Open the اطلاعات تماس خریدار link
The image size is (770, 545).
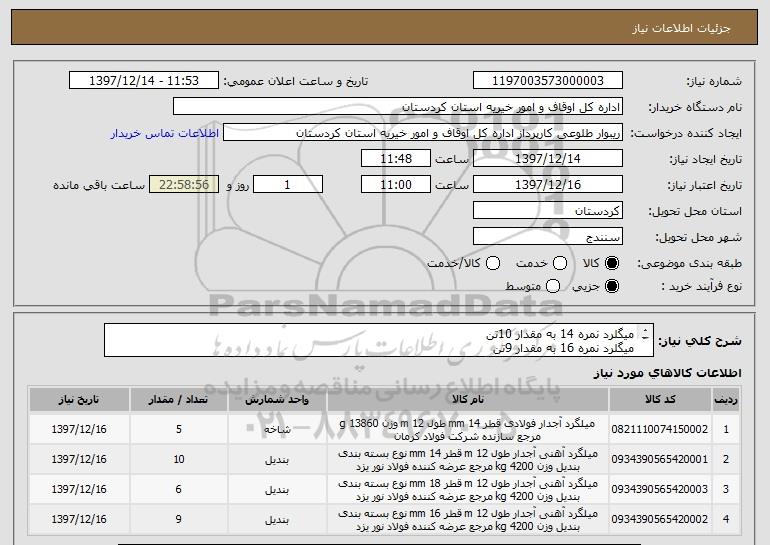pos(165,134)
